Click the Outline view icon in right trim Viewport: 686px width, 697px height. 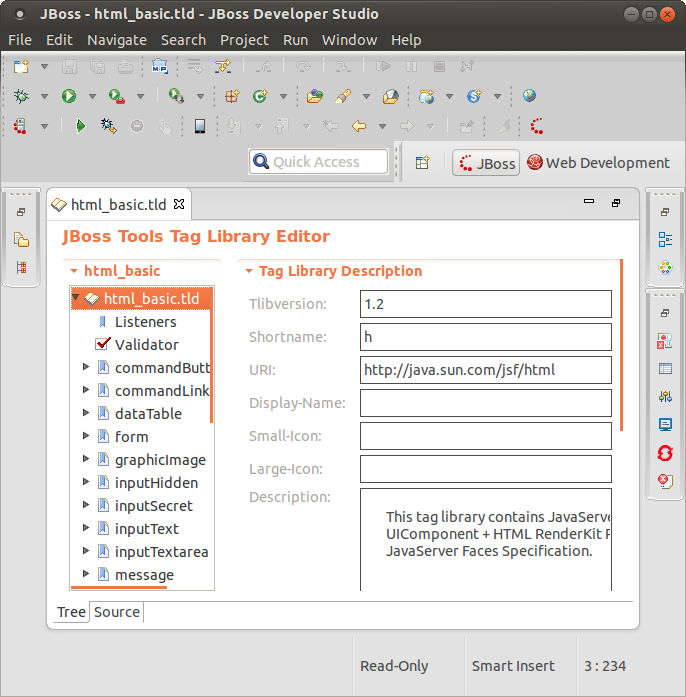pyautogui.click(x=665, y=240)
